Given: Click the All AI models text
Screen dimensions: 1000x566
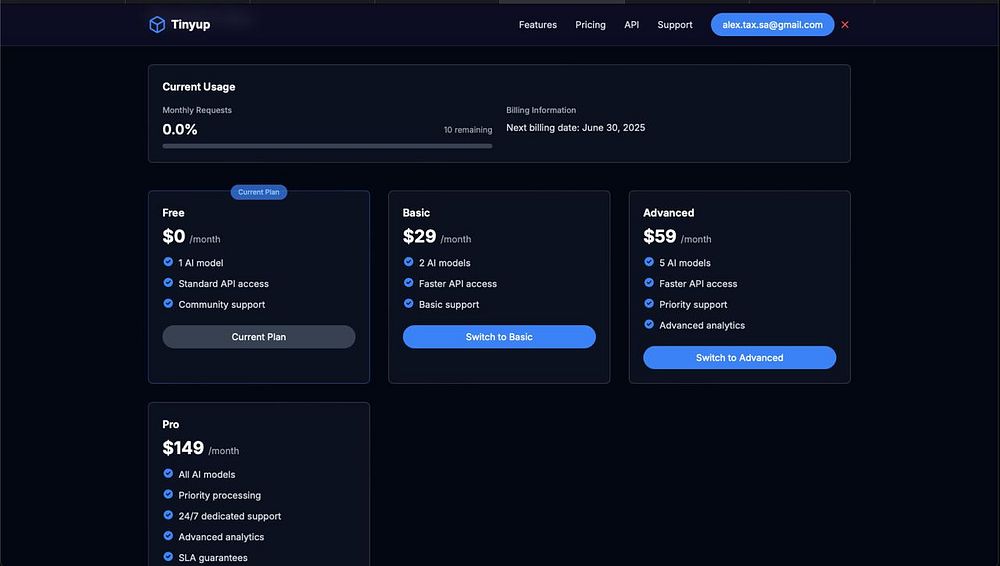Looking at the screenshot, I should tap(207, 474).
